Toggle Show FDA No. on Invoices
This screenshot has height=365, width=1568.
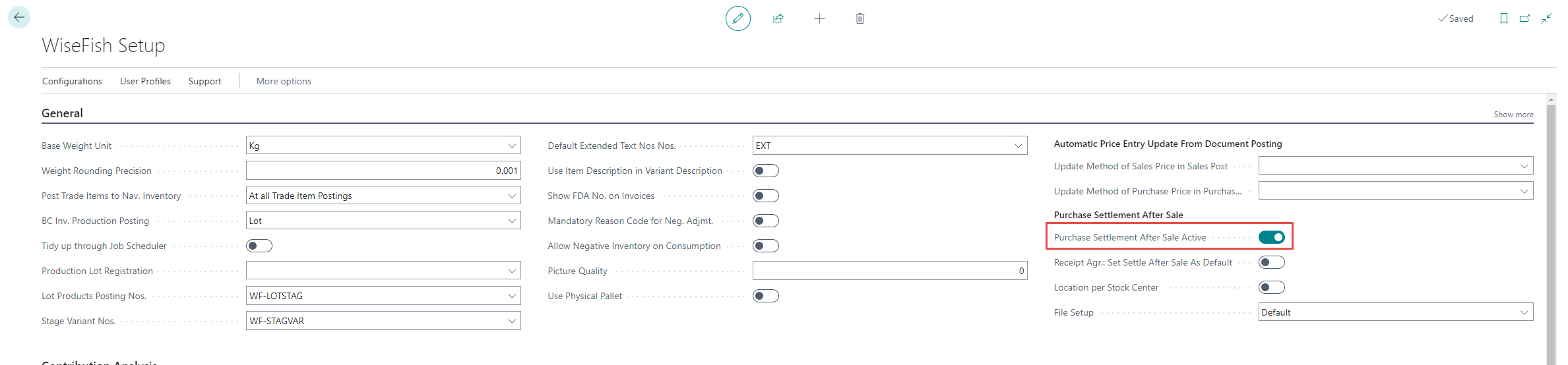(765, 196)
